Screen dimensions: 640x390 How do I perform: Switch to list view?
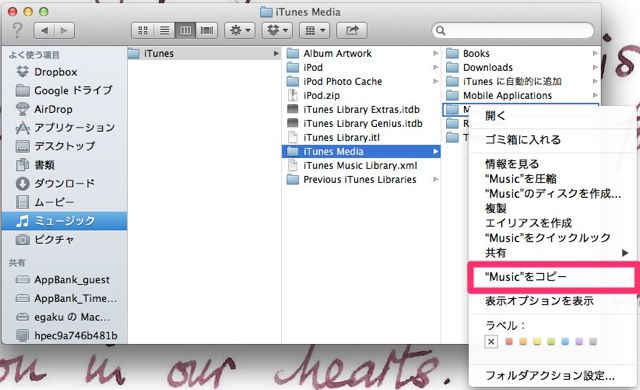(164, 30)
